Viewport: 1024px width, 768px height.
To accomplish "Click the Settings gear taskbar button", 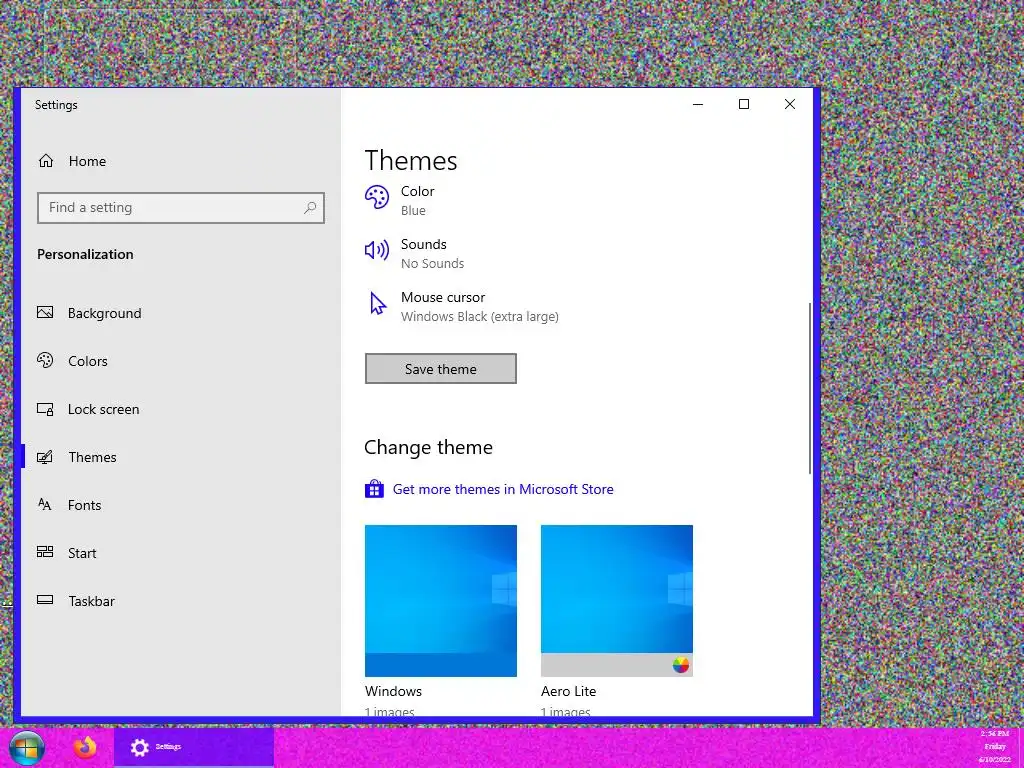I will pos(194,747).
